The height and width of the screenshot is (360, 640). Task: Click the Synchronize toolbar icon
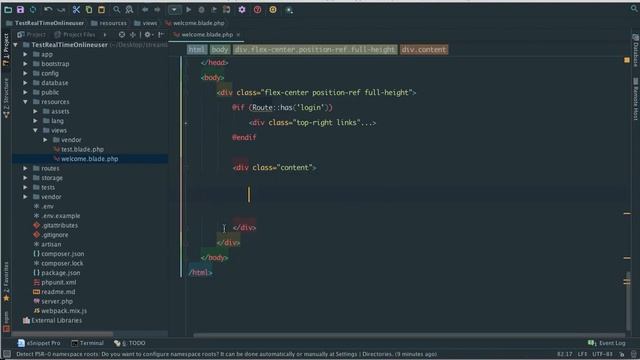33,9
